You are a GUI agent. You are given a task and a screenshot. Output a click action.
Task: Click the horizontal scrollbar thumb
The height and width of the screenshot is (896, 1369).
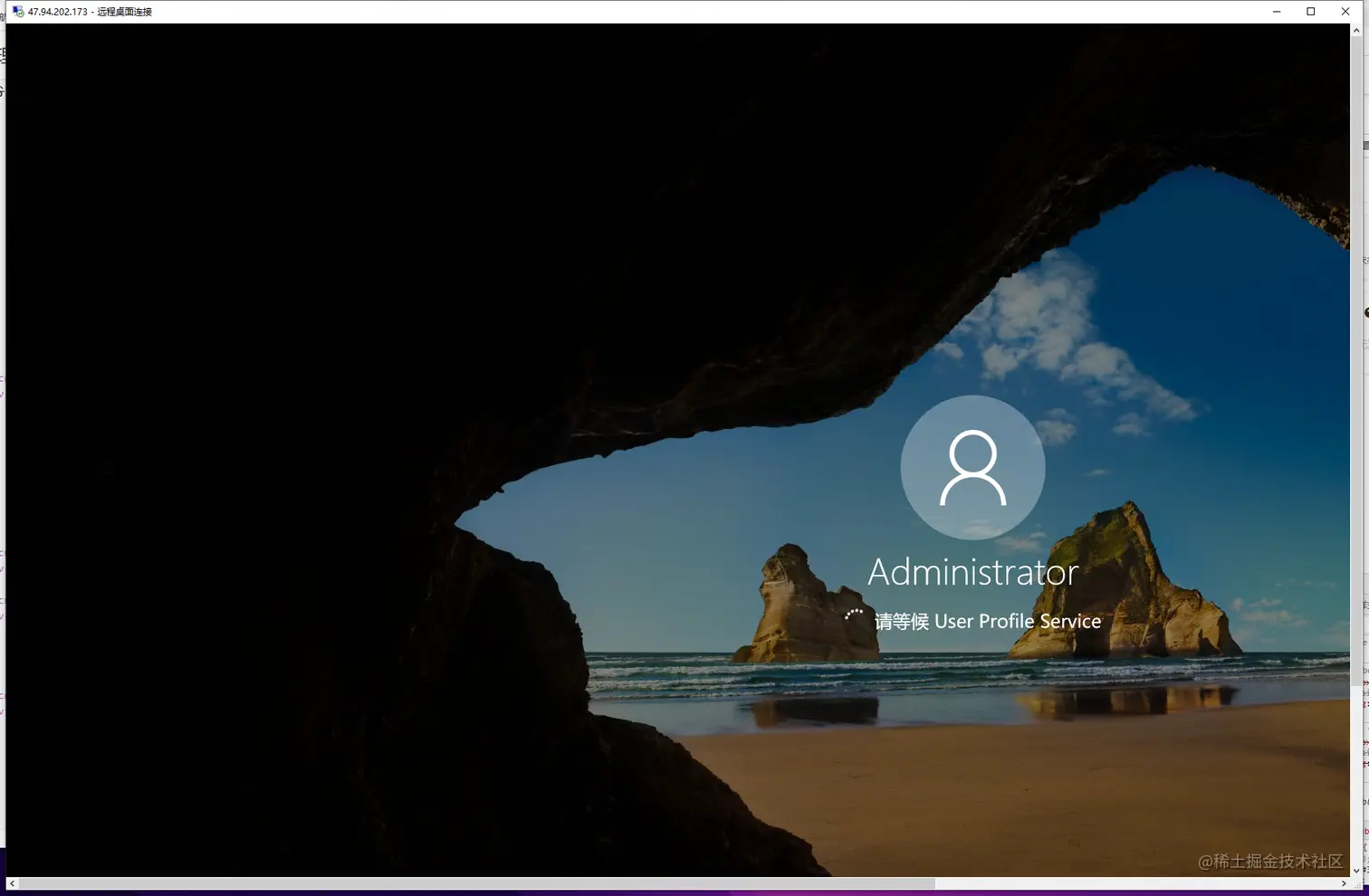(x=476, y=883)
